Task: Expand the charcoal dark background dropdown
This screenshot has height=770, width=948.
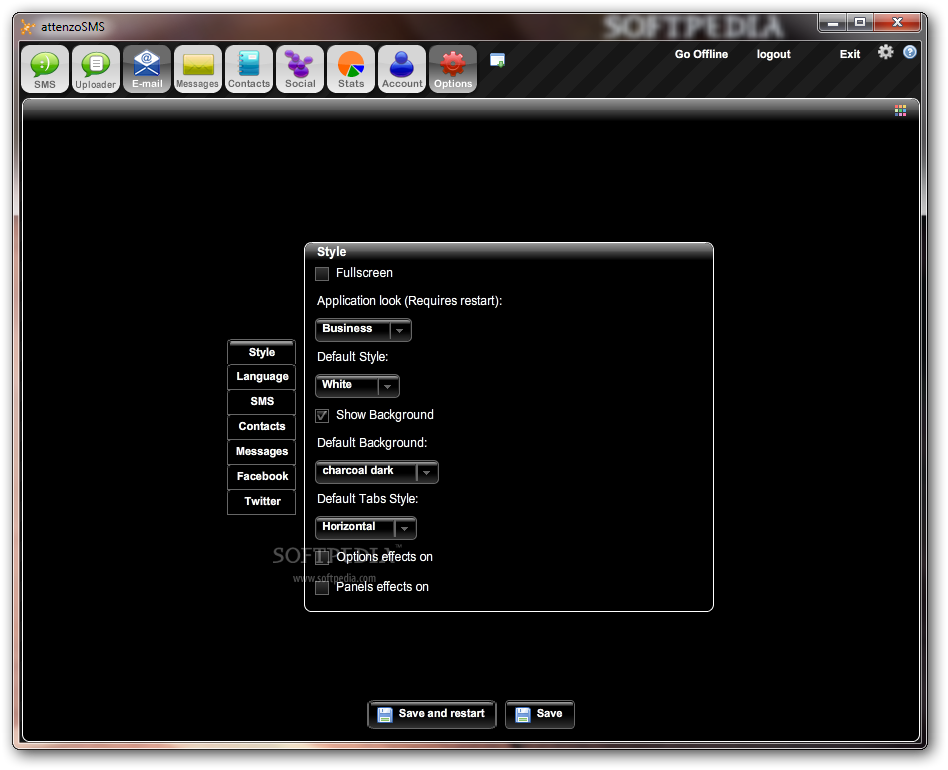Action: click(377, 472)
